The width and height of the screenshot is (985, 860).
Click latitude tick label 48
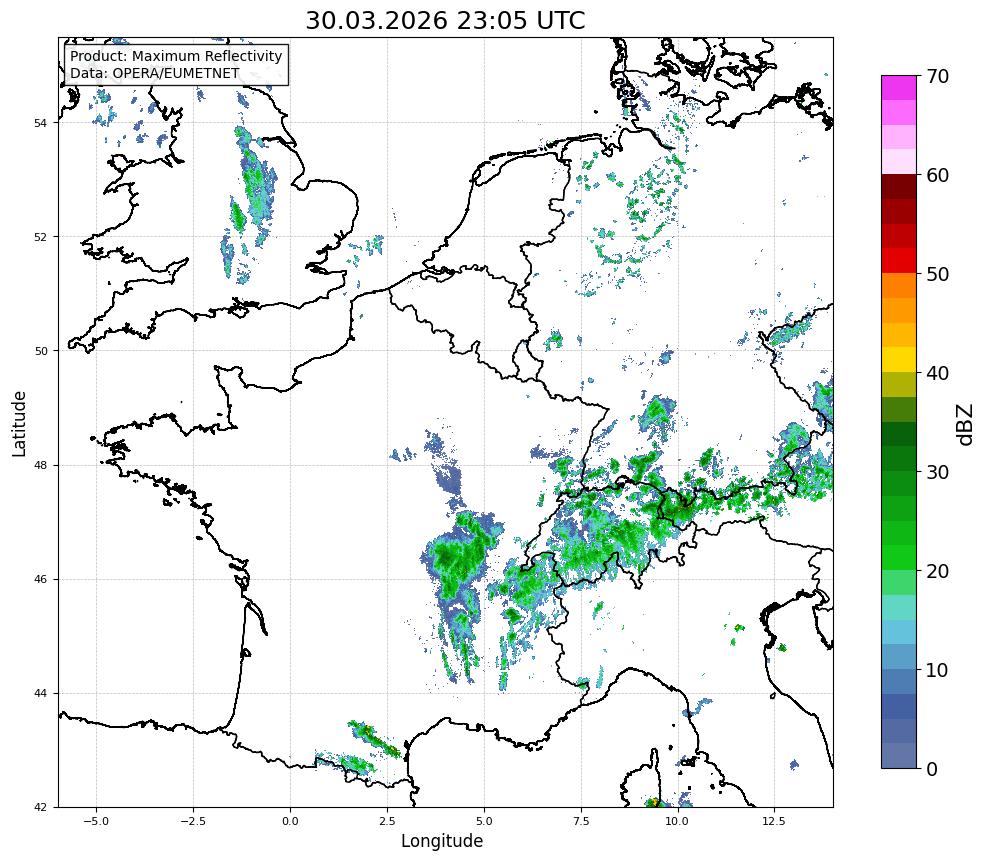click(x=40, y=465)
